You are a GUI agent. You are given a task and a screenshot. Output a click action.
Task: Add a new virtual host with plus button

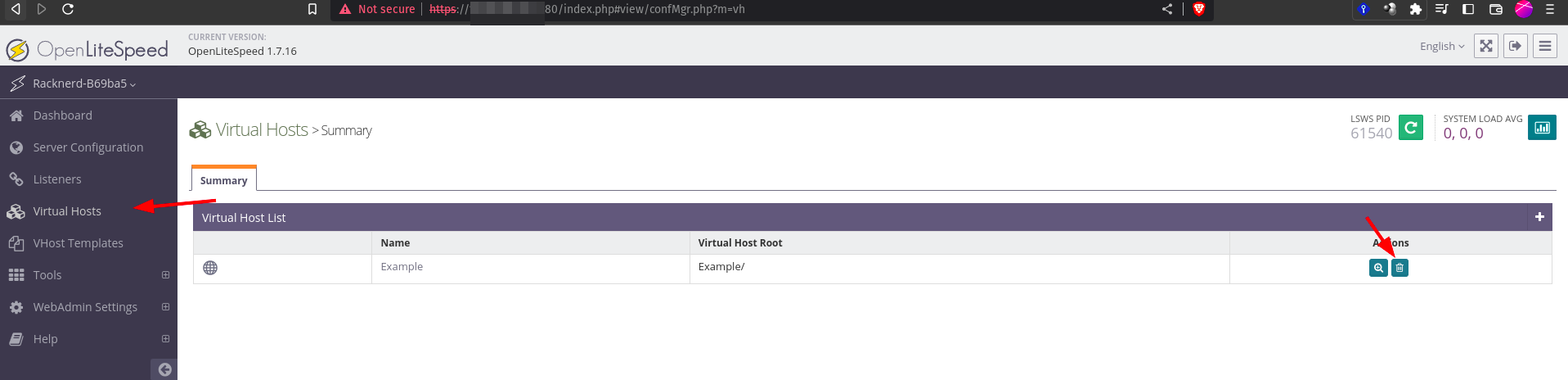1539,217
